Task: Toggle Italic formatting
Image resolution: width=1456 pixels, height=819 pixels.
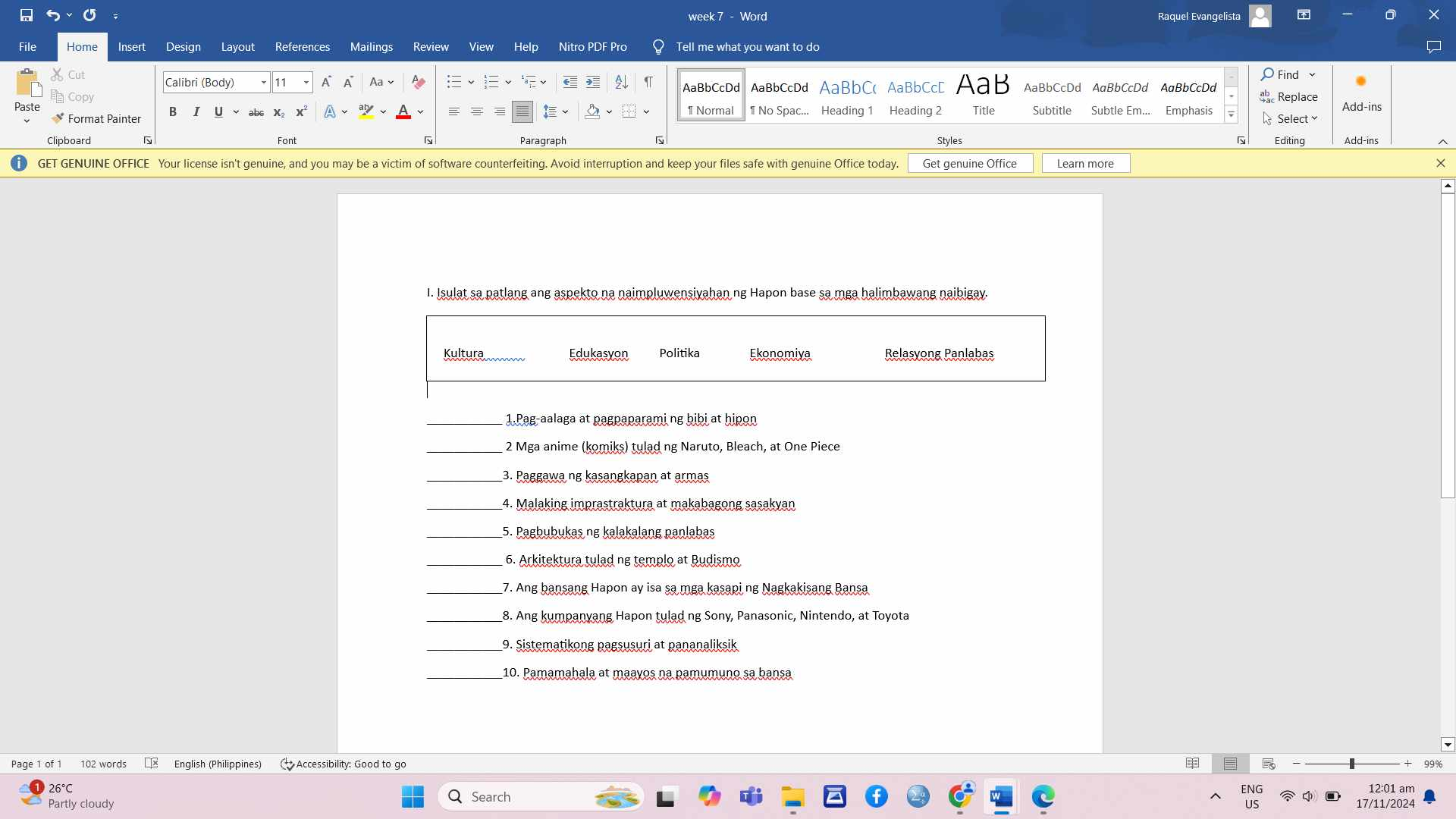Action: (196, 112)
